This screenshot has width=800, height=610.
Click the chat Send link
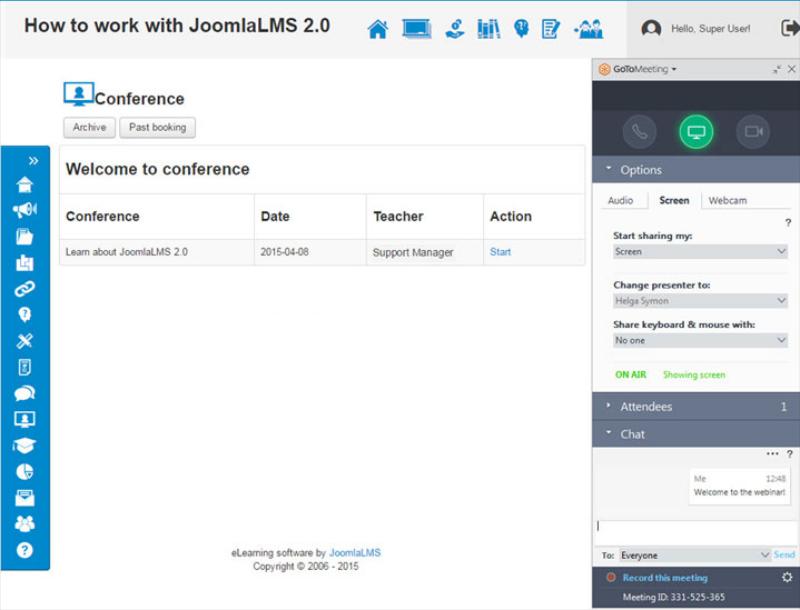click(784, 554)
